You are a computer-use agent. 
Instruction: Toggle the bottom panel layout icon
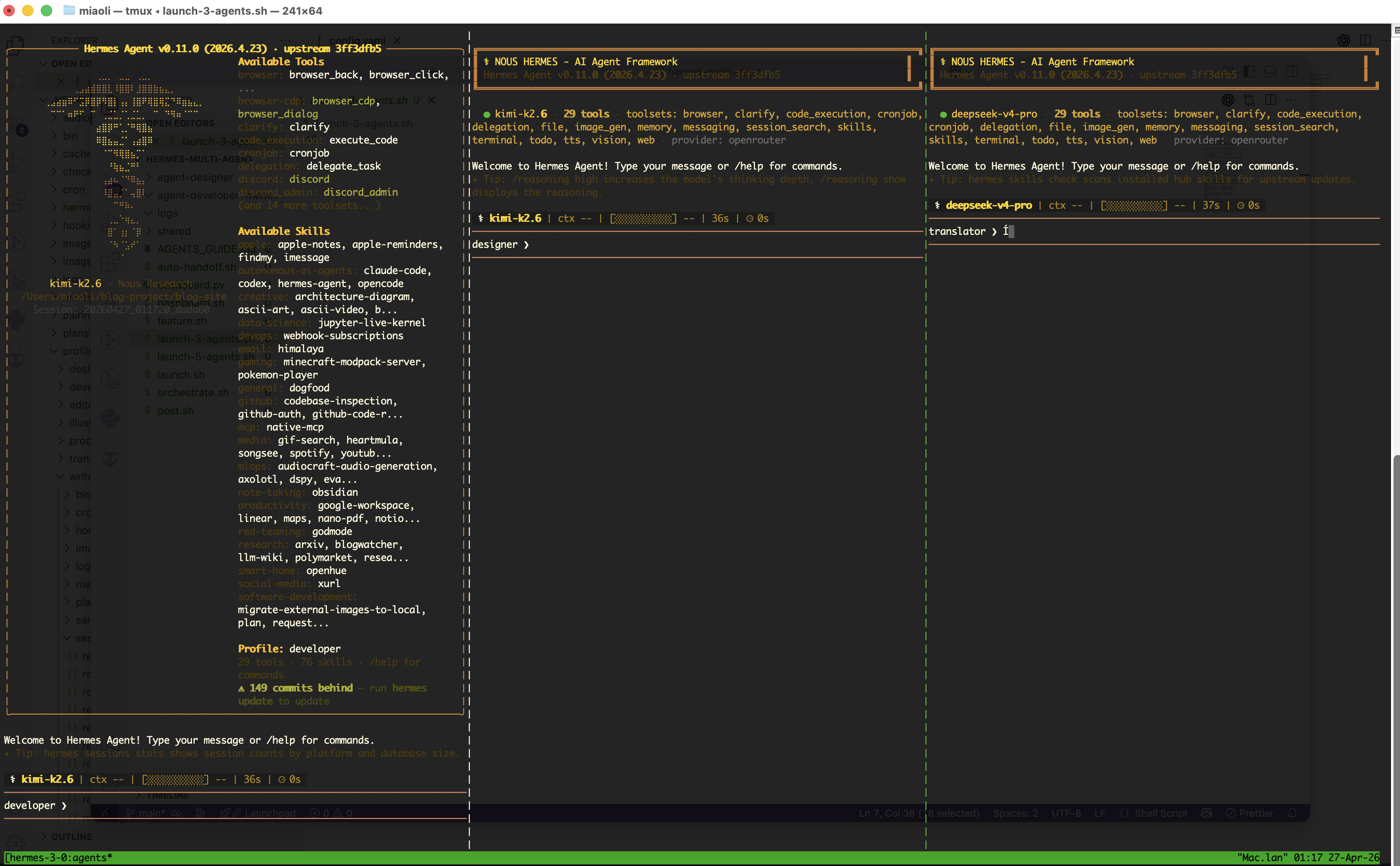1270,71
